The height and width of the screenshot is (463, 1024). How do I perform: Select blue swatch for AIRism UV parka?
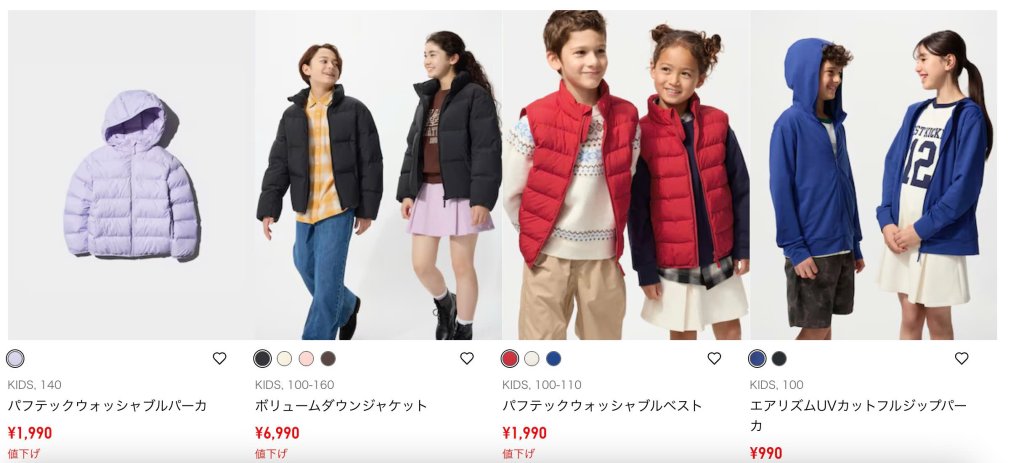(x=757, y=359)
